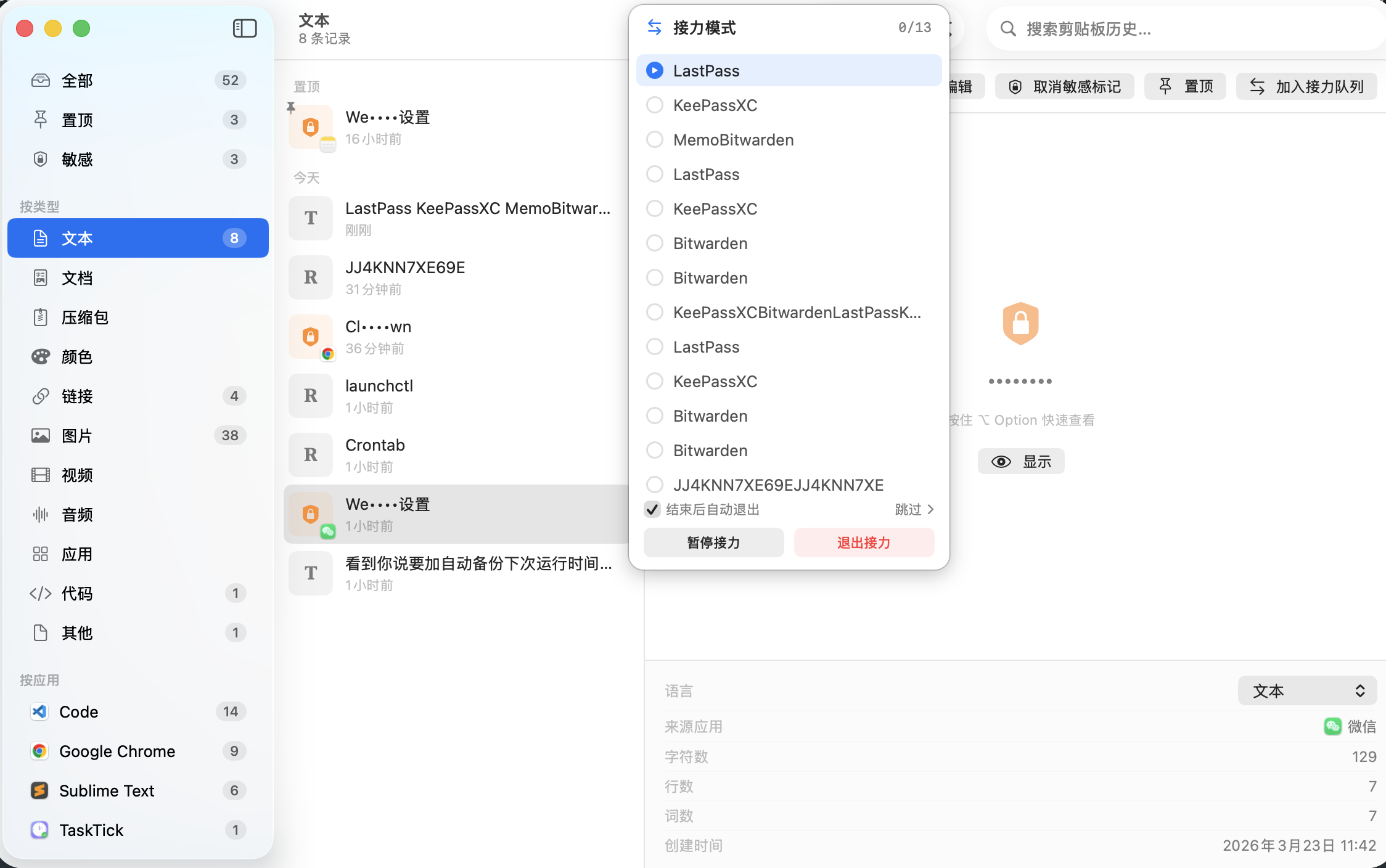1386x868 pixels.
Task: Click the relay mode arrows icon
Action: (x=654, y=28)
